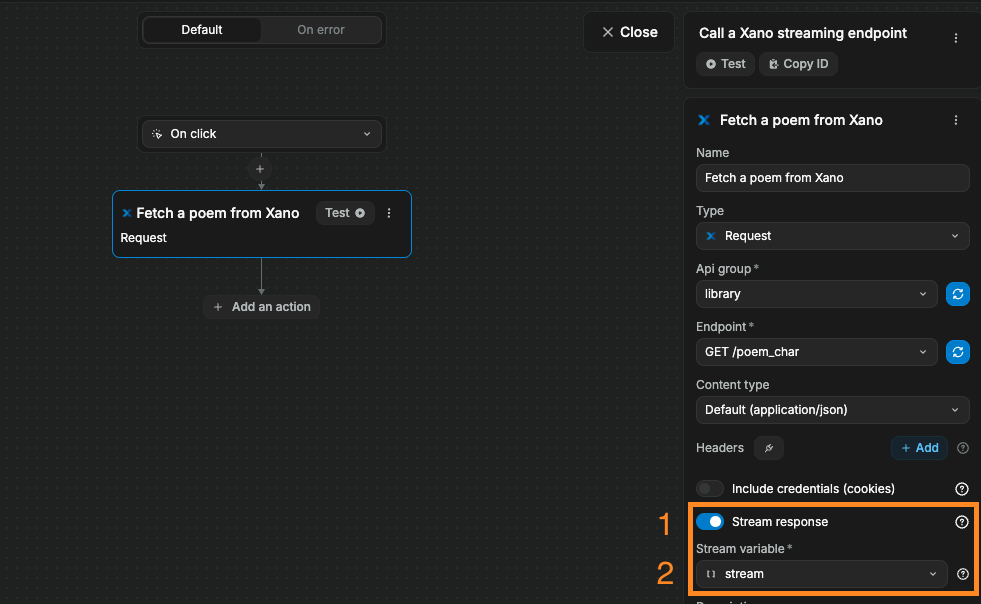Enable Include credentials (cookies) toggle
Viewport: 981px width, 604px height.
point(710,489)
